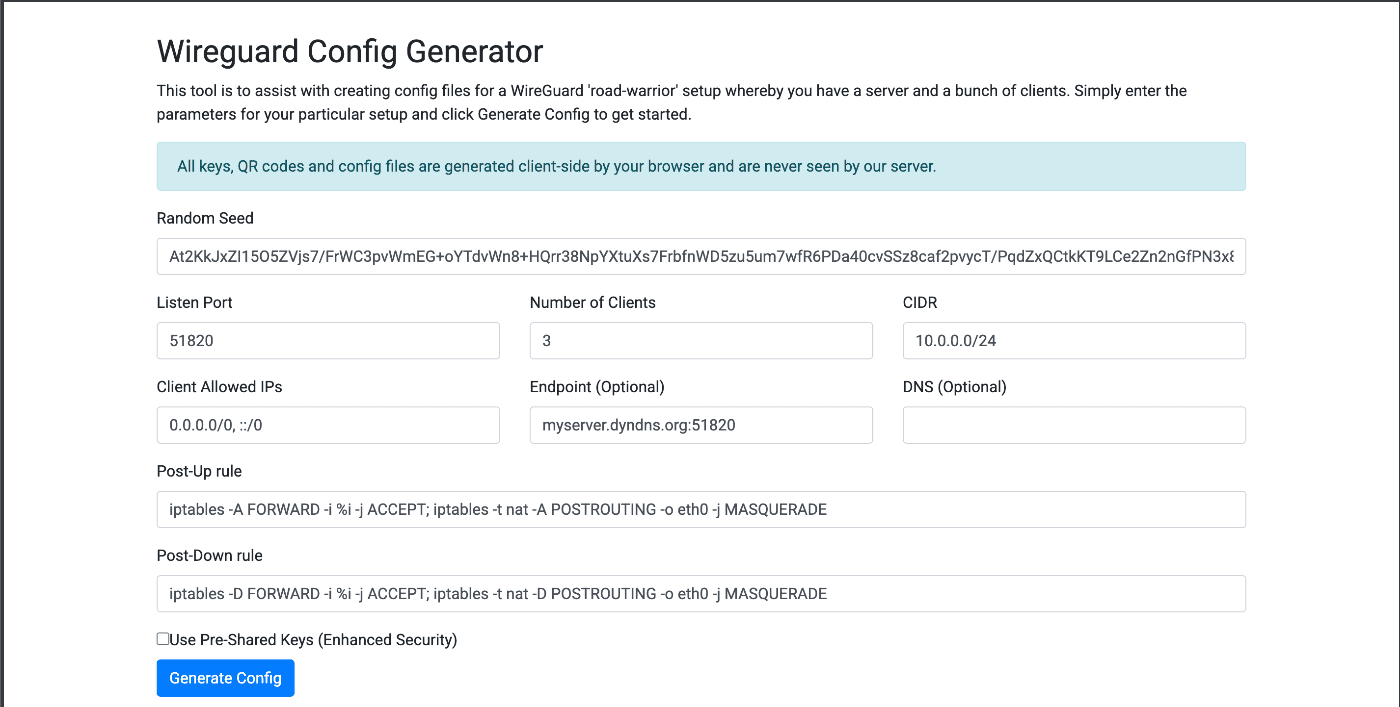The height and width of the screenshot is (707, 1400).
Task: Click the "Random Seed" label text
Action: (x=205, y=218)
